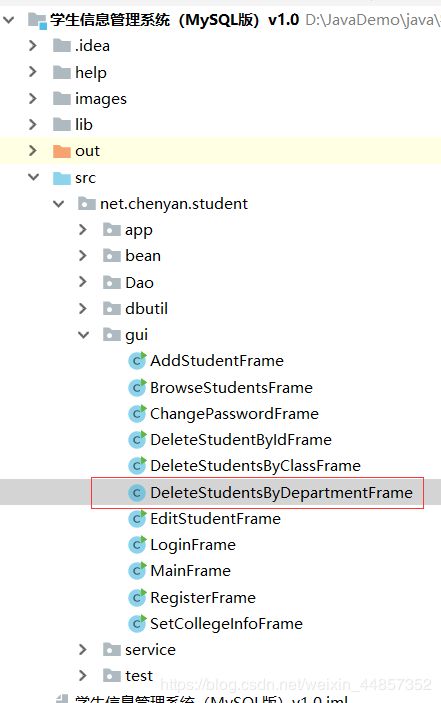Select the src folder label

(86, 178)
